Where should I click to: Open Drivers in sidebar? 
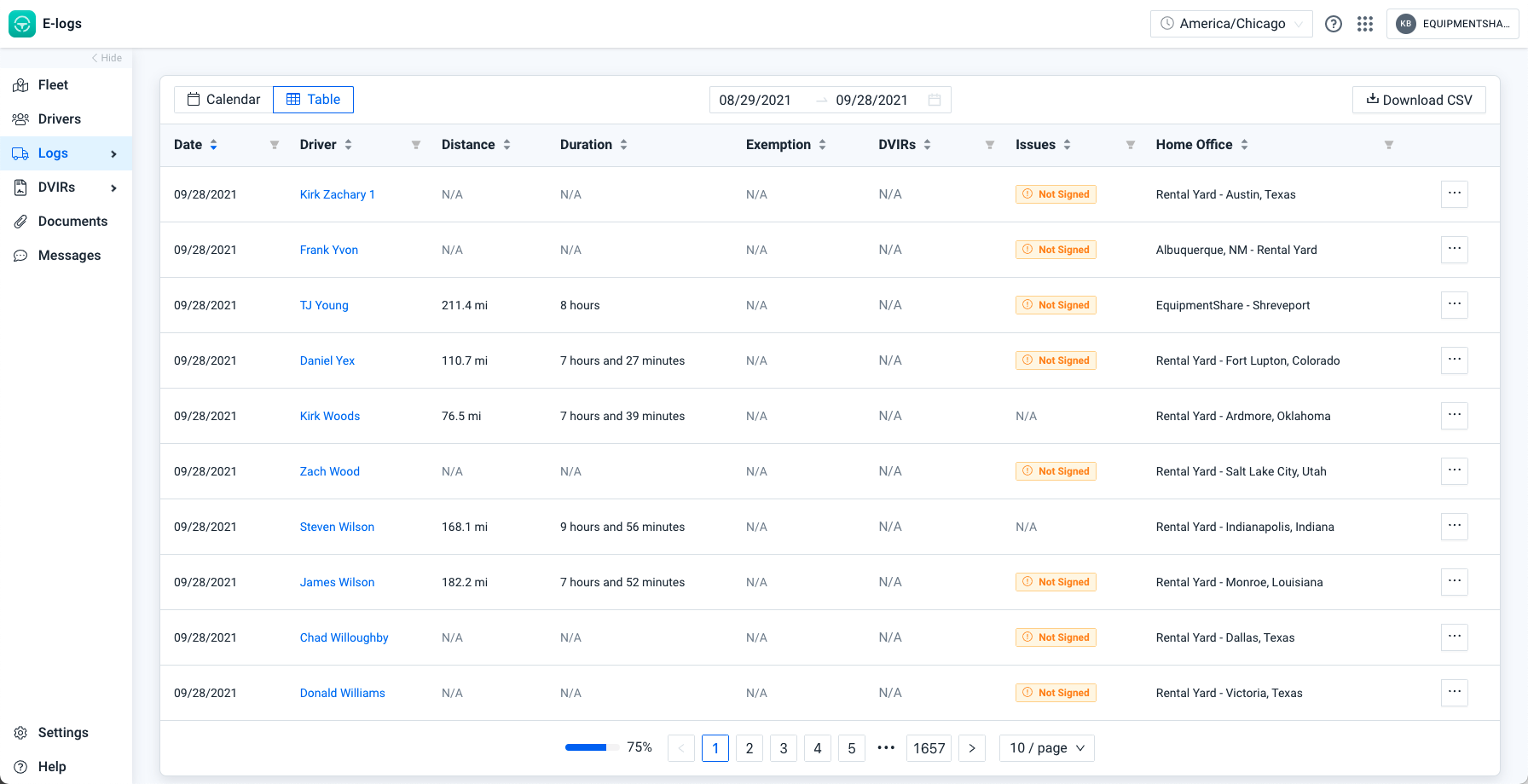66,119
